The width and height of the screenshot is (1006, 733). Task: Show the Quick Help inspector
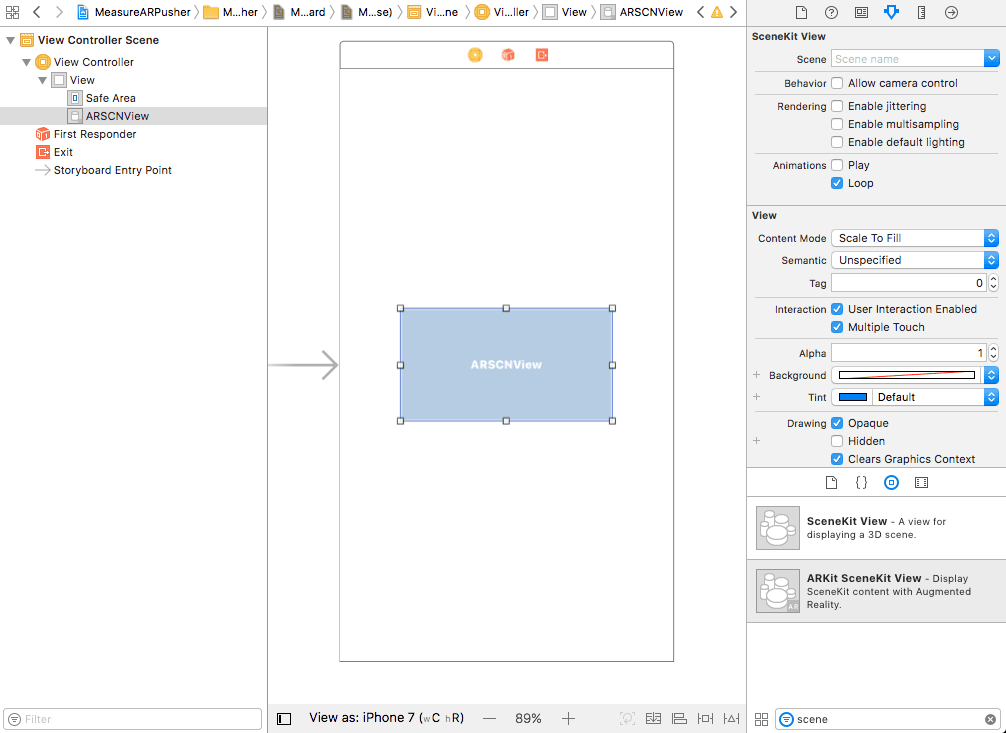point(831,12)
